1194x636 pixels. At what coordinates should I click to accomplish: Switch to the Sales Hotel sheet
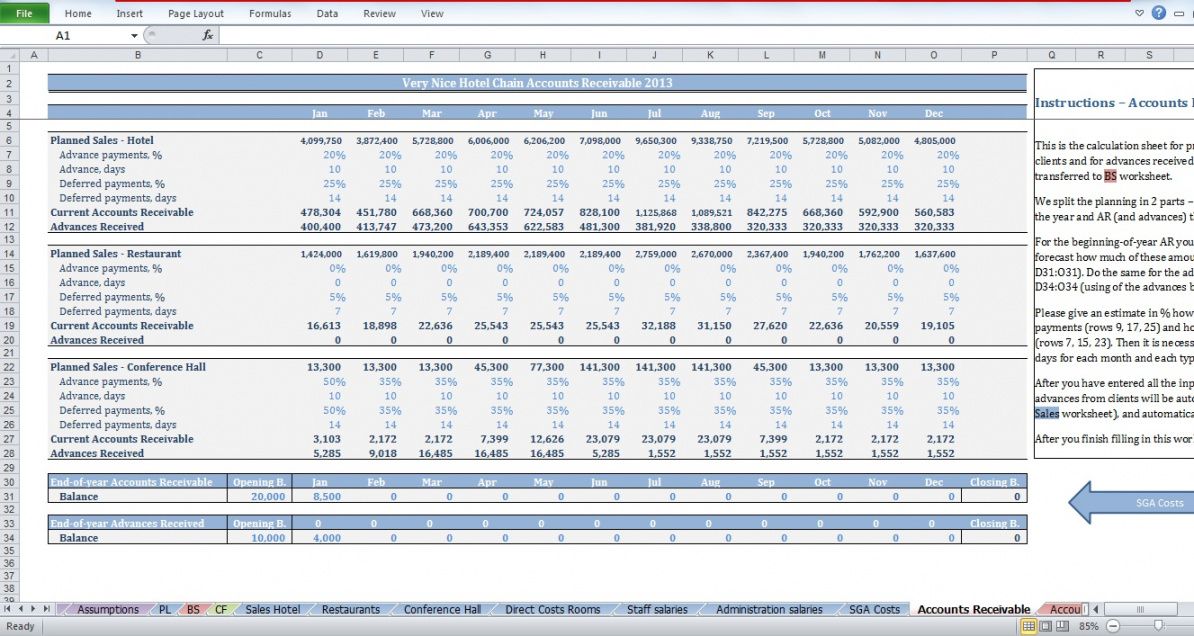point(272,609)
